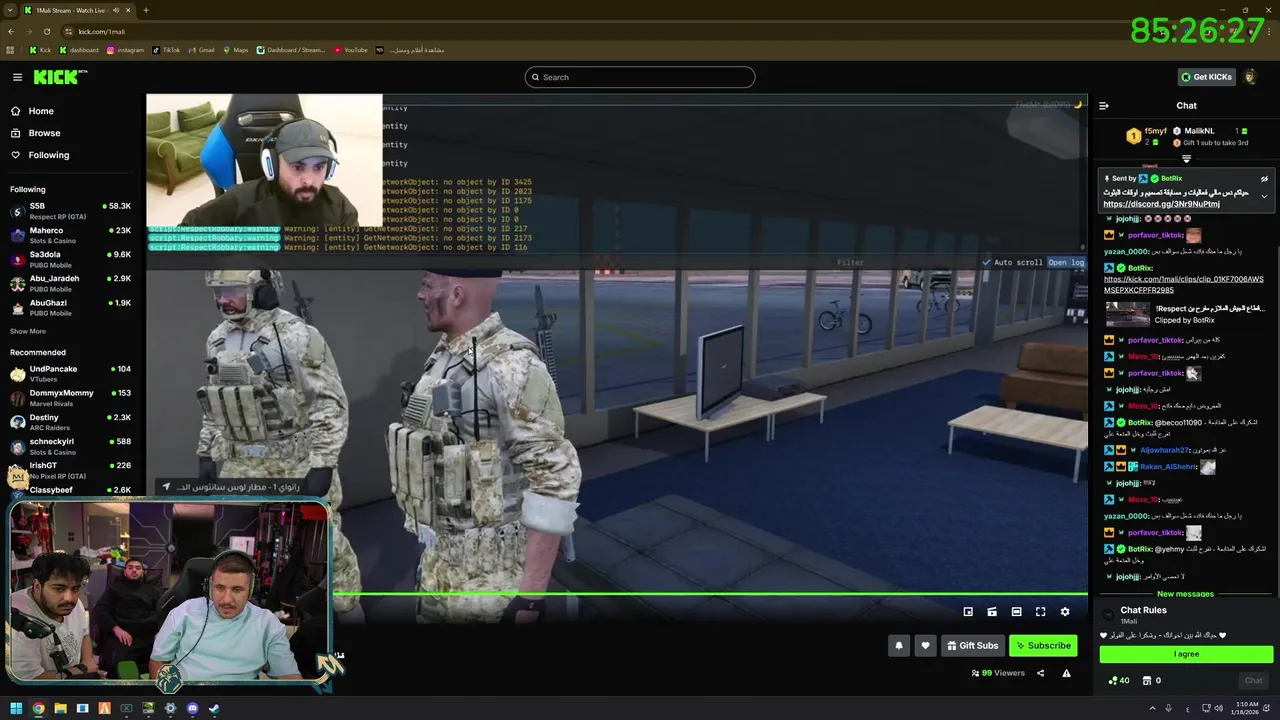Unpin the BotRix pinned message
This screenshot has height=720, width=1280.
[1264, 179]
